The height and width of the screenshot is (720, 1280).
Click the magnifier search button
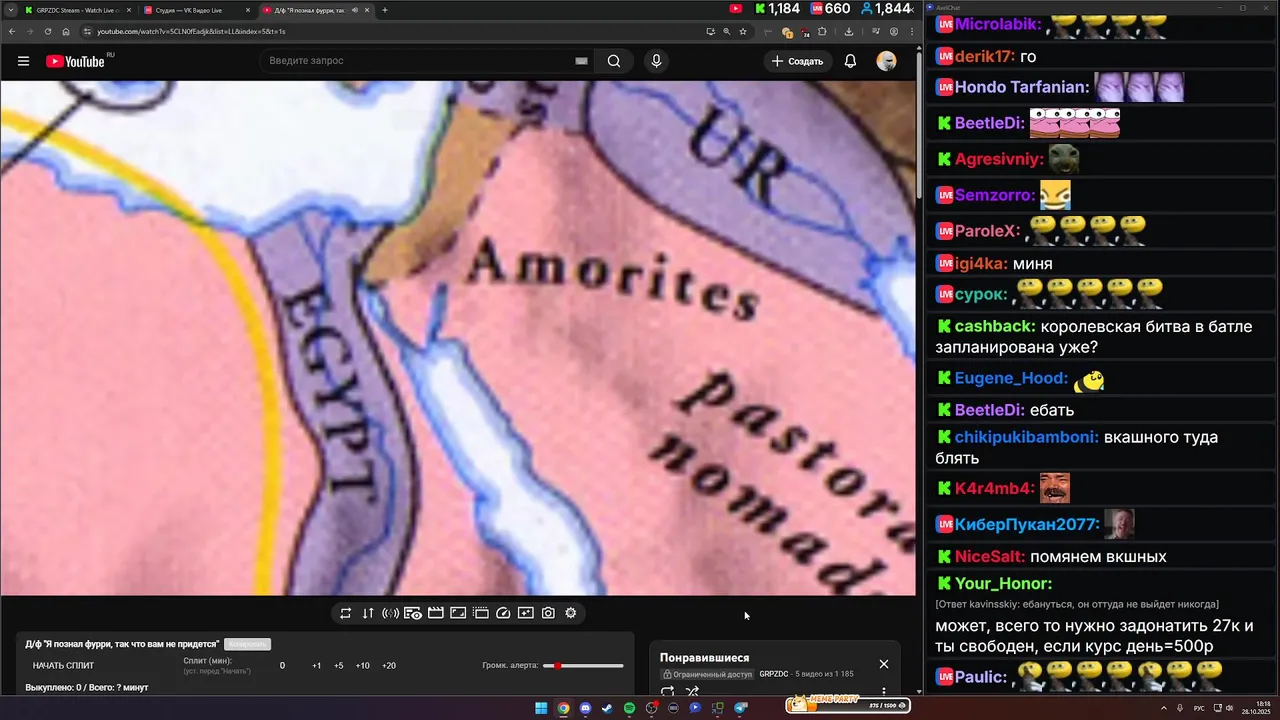click(x=614, y=61)
